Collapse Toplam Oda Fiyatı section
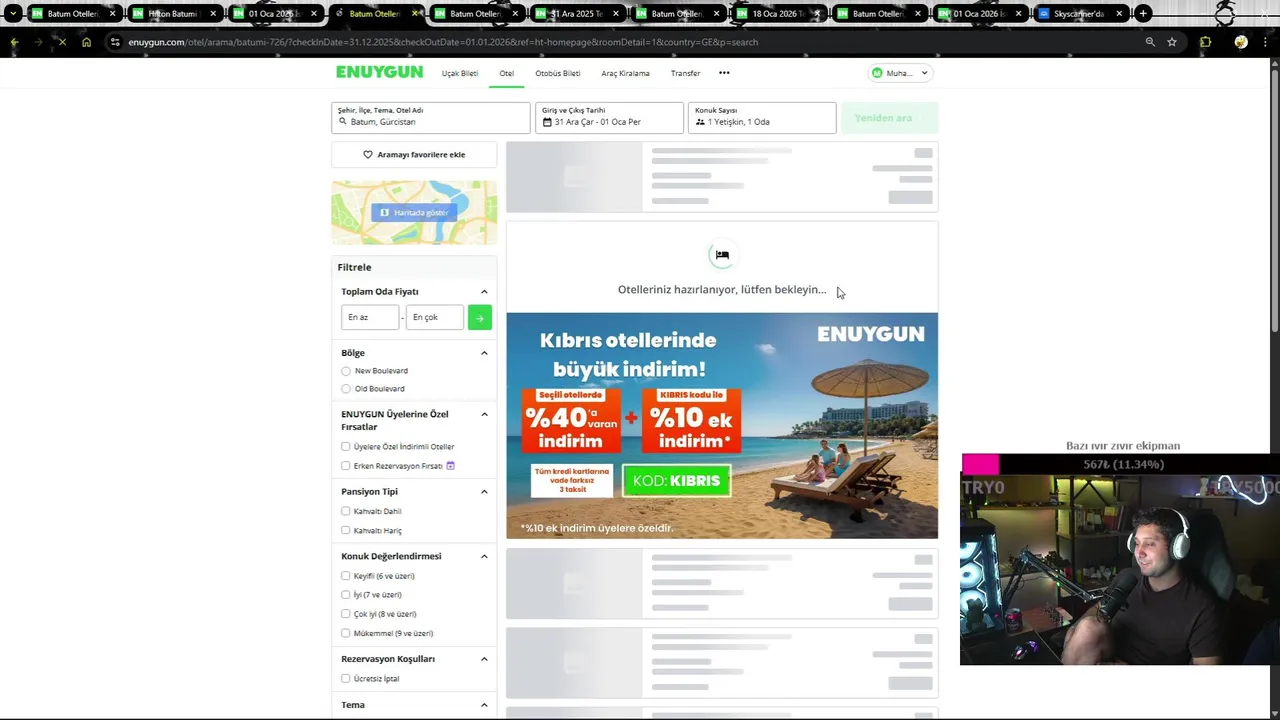The image size is (1280, 720). click(484, 292)
